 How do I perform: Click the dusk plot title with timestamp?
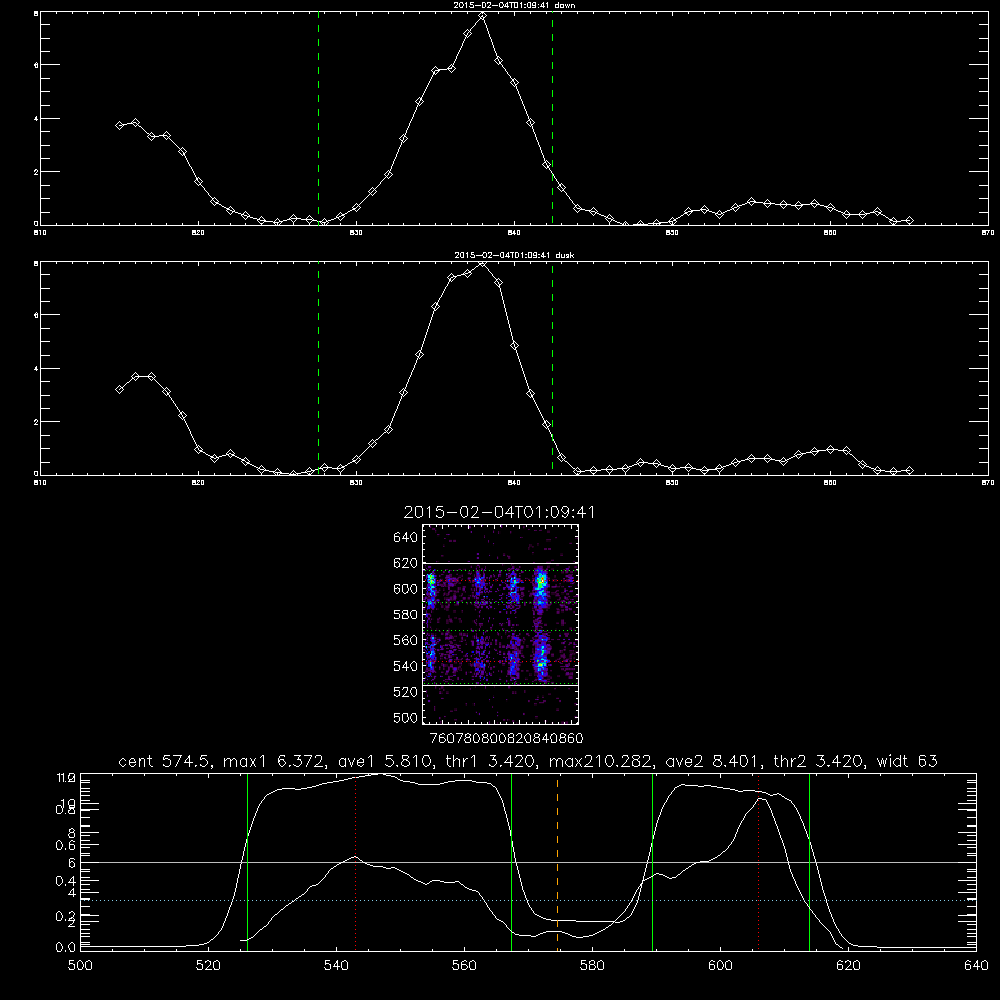click(x=514, y=255)
